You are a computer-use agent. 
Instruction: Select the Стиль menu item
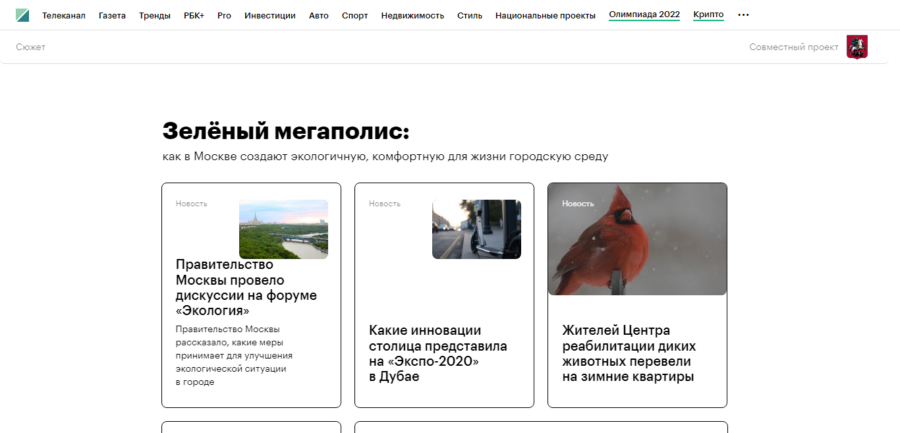click(470, 16)
